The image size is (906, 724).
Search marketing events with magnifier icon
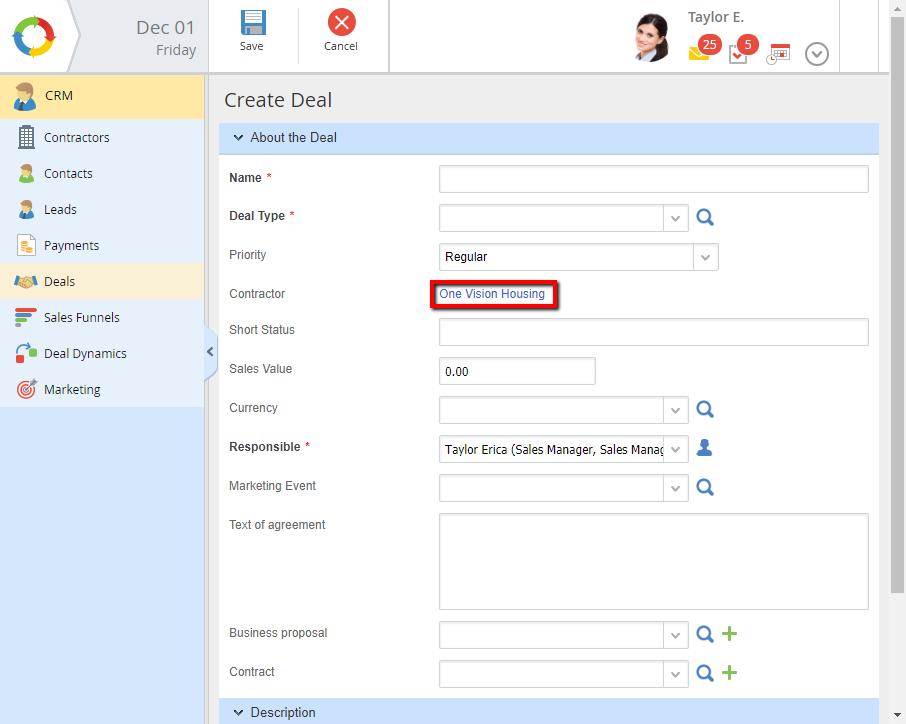(705, 487)
